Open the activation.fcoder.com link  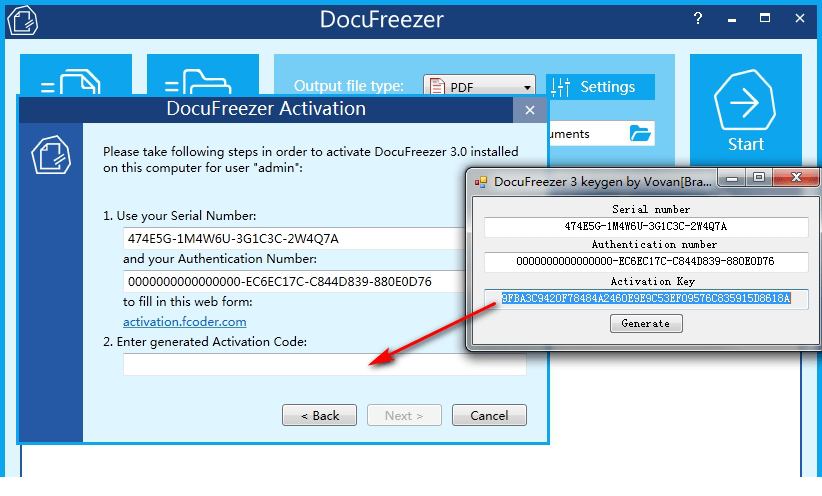pyautogui.click(x=185, y=321)
